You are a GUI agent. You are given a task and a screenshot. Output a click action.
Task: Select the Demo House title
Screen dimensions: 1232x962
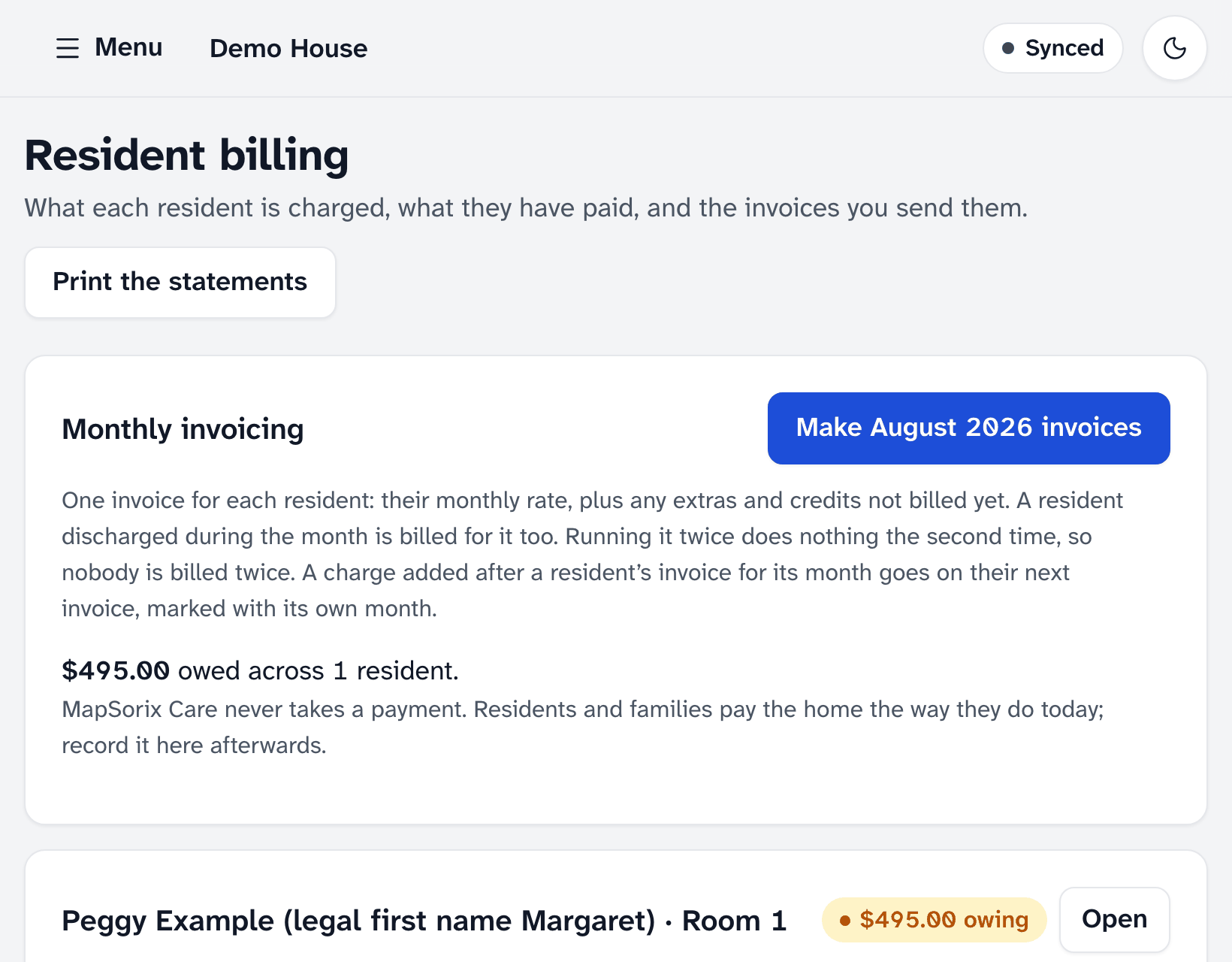pos(288,48)
